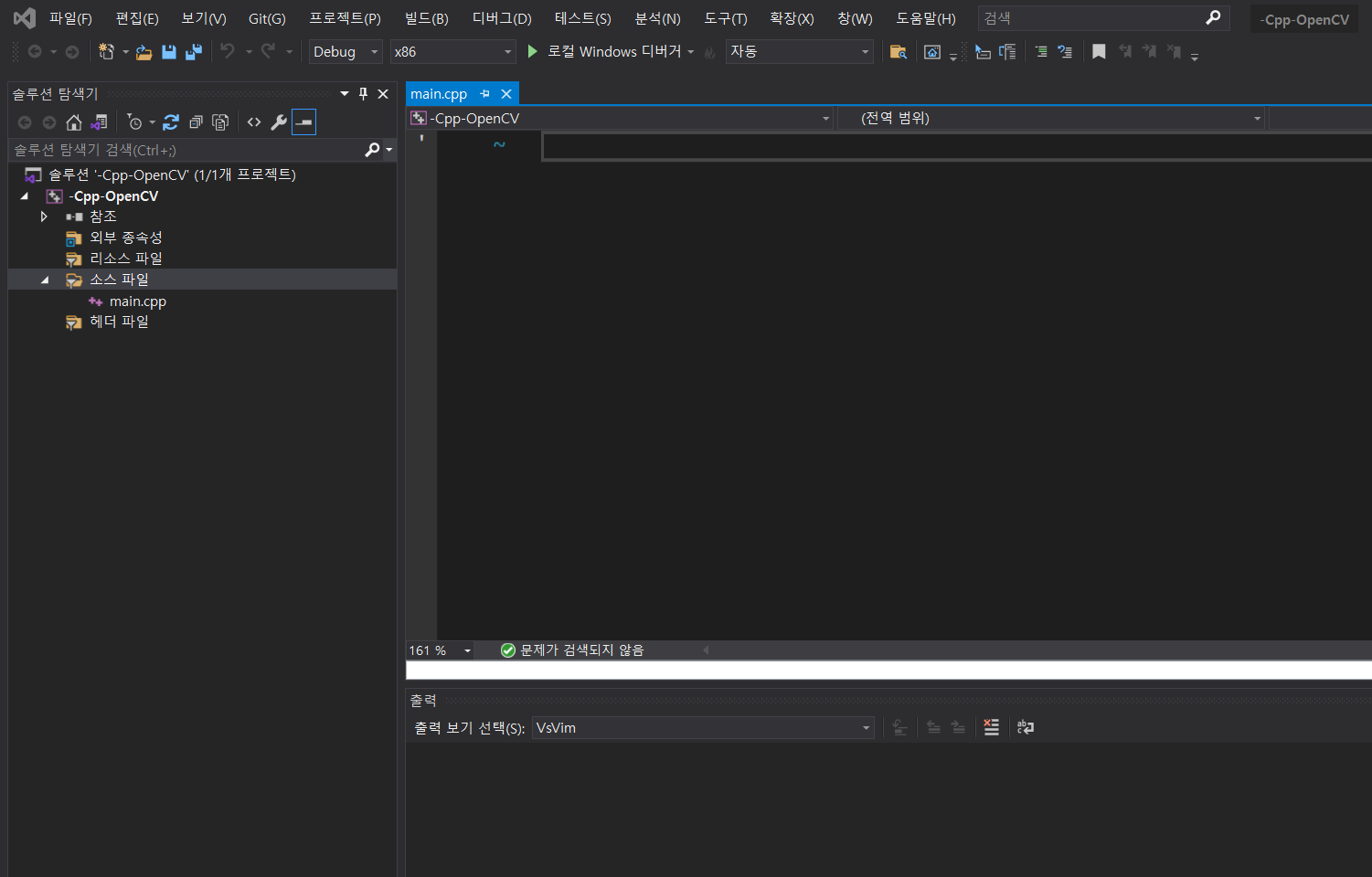Click the Redo arrow icon
Image resolution: width=1372 pixels, height=877 pixels.
click(x=268, y=51)
